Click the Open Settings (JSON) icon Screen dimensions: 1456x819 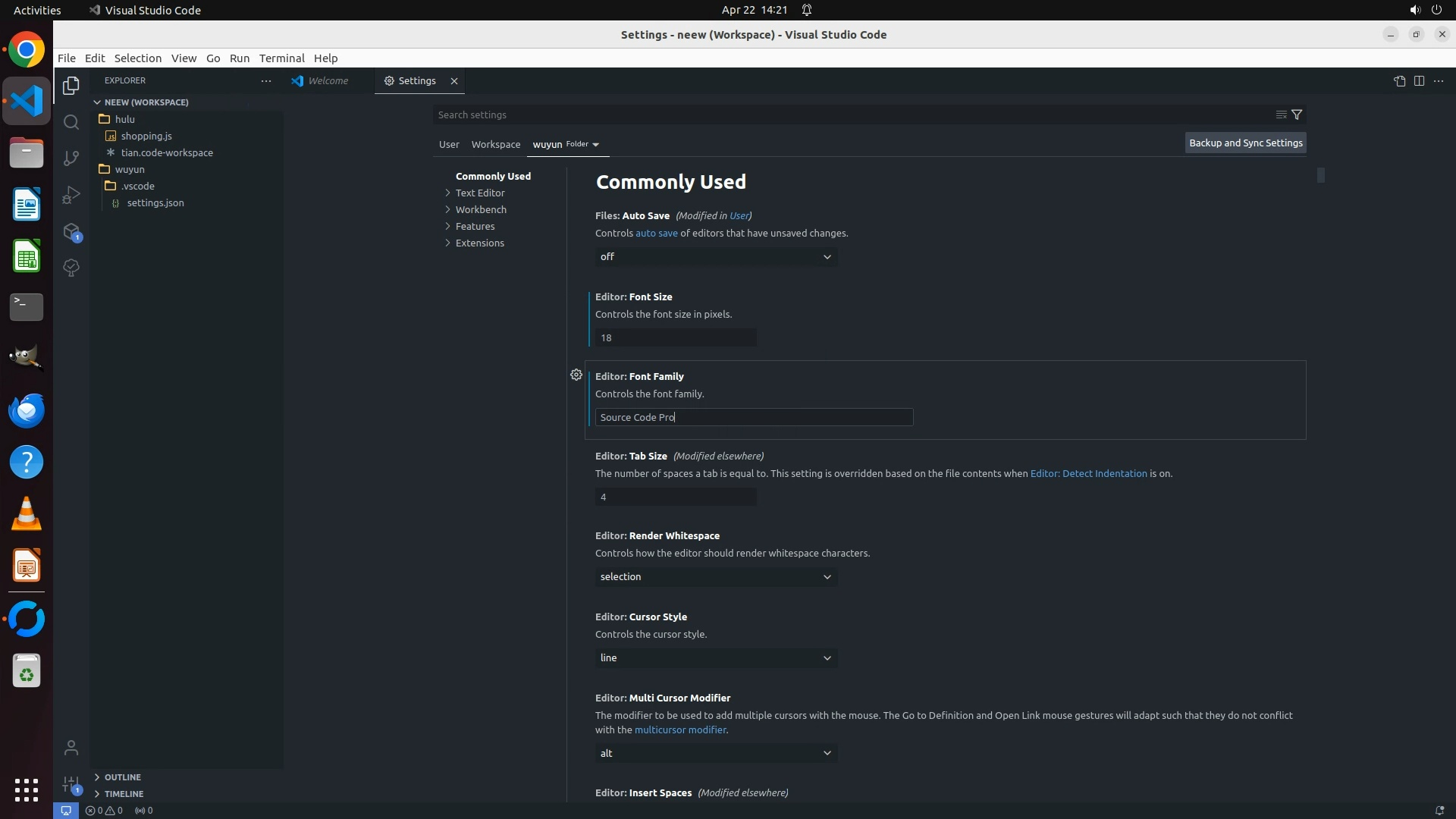point(1399,81)
